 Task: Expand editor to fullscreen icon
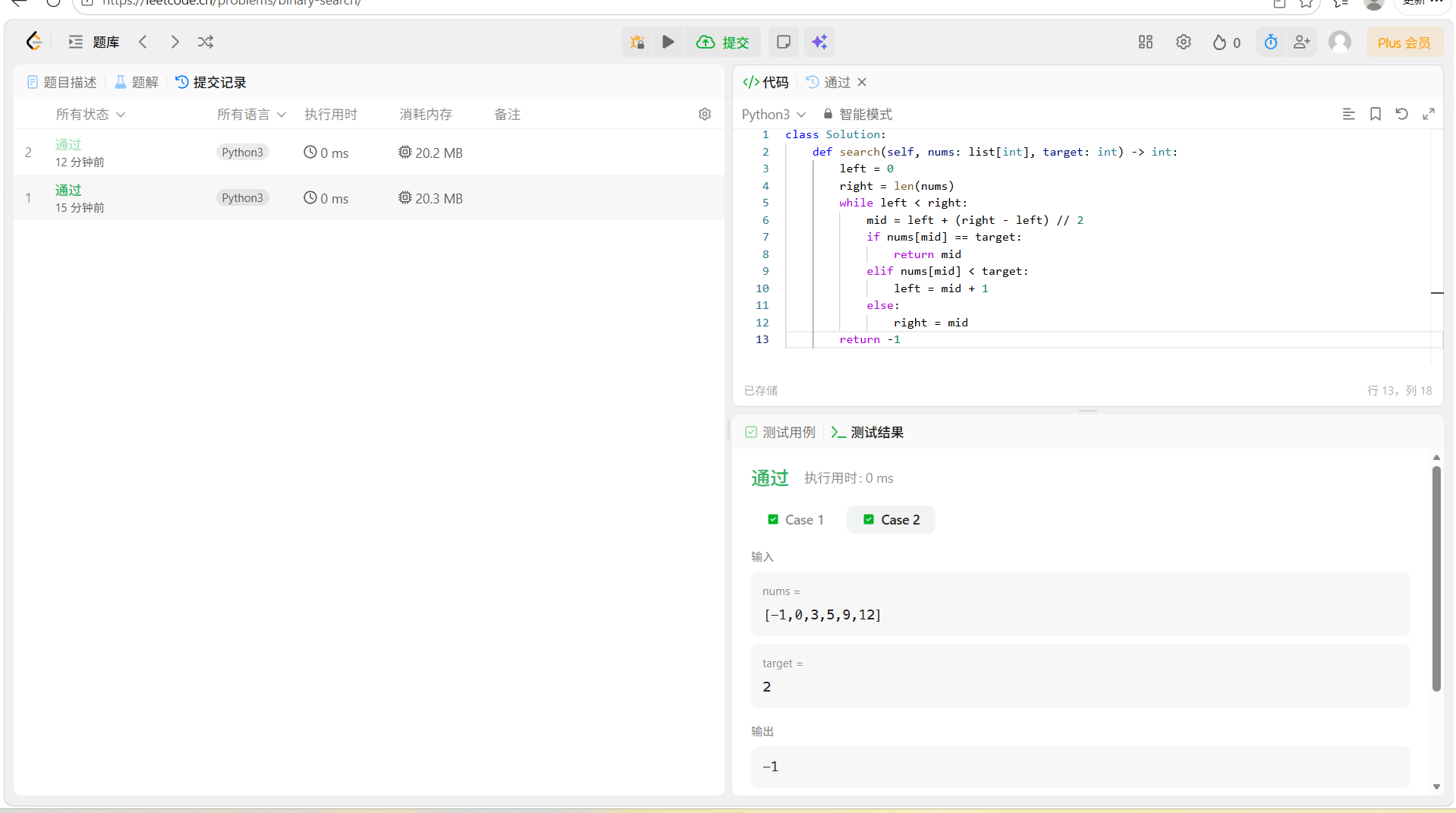pos(1429,114)
